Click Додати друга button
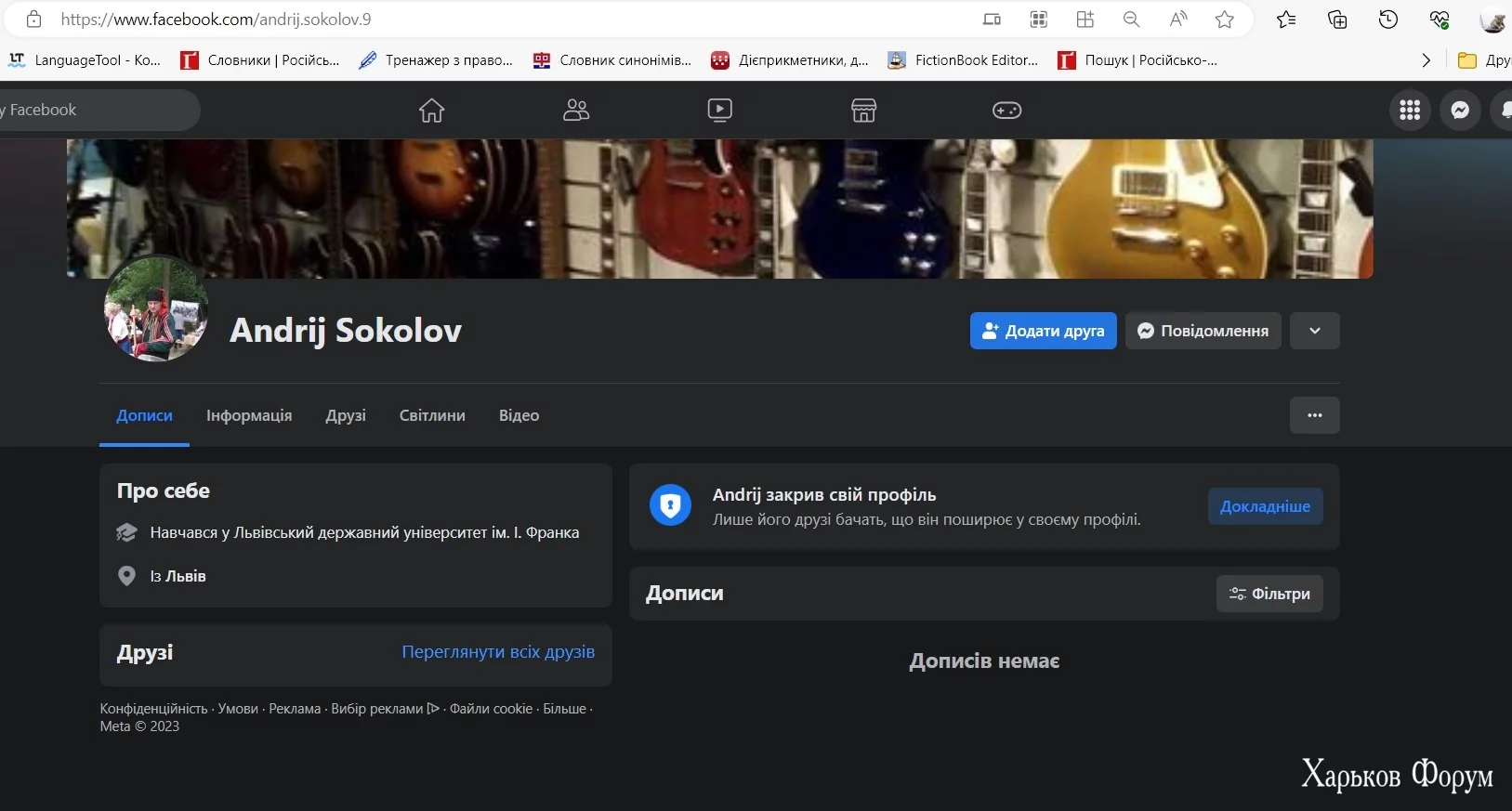 click(x=1044, y=331)
